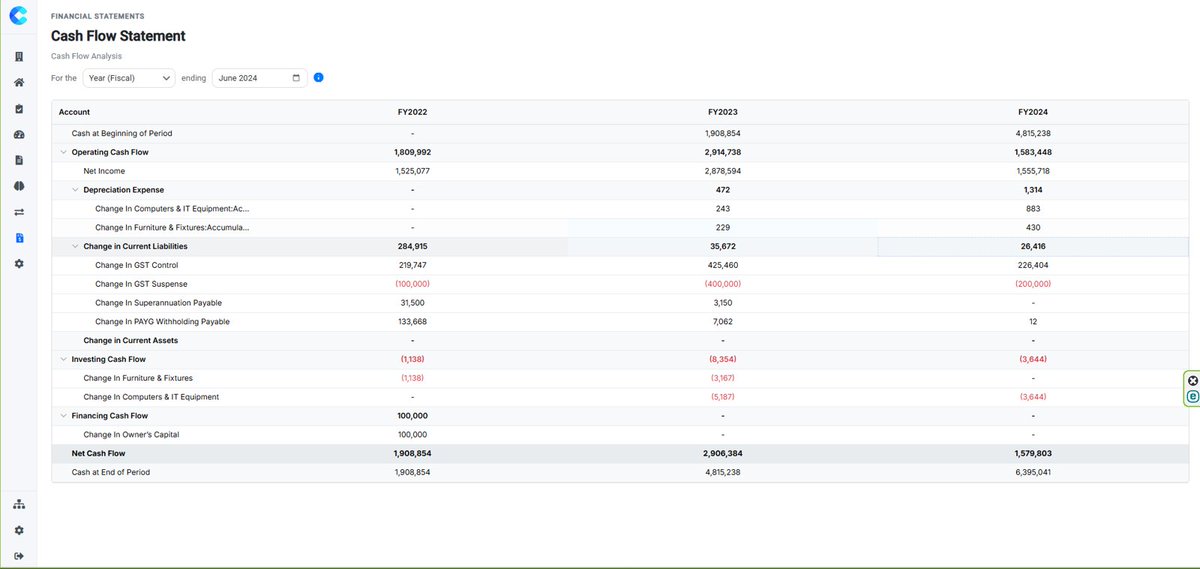
Task: Open the building icon in sidebar
Action: 18,57
